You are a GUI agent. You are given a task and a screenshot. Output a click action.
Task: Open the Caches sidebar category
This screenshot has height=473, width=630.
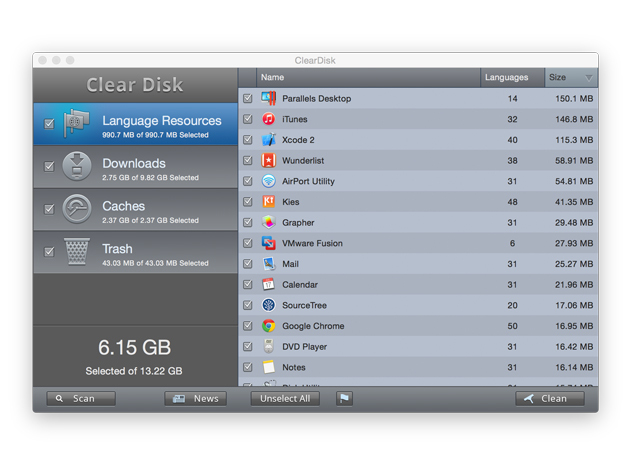[x=135, y=209]
